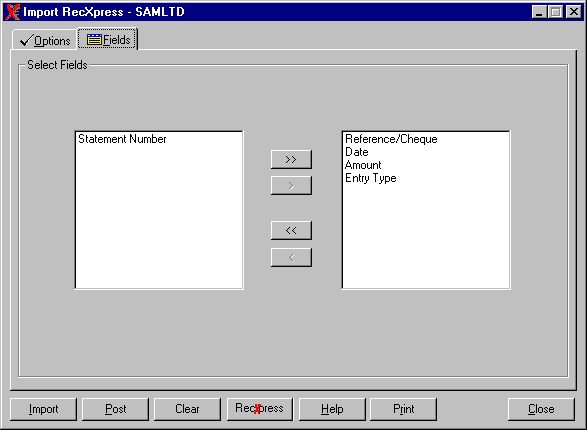Choose the Amount field in selected list
The image size is (587, 430).
(363, 165)
